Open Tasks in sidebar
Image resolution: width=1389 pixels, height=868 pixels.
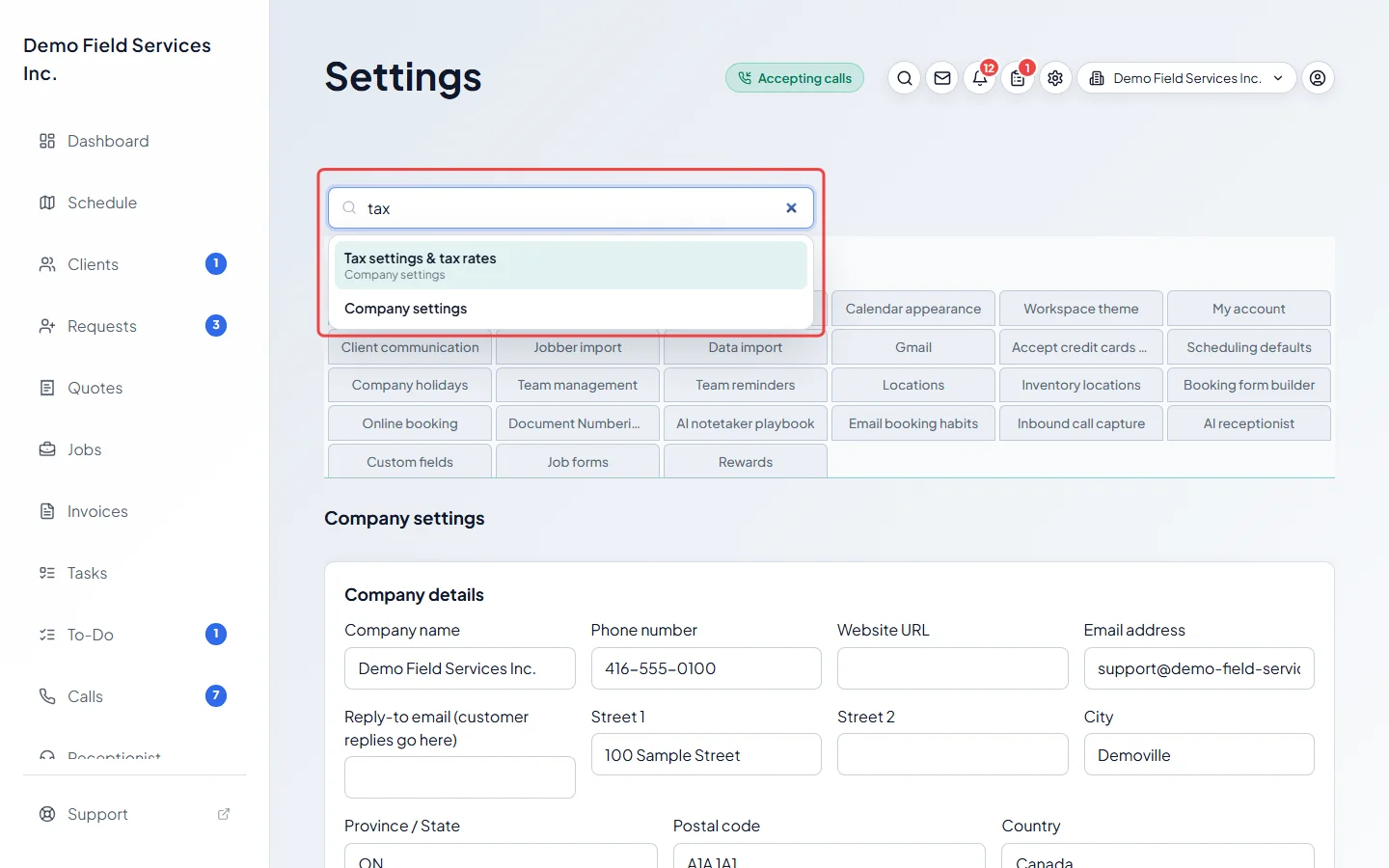coord(135,573)
